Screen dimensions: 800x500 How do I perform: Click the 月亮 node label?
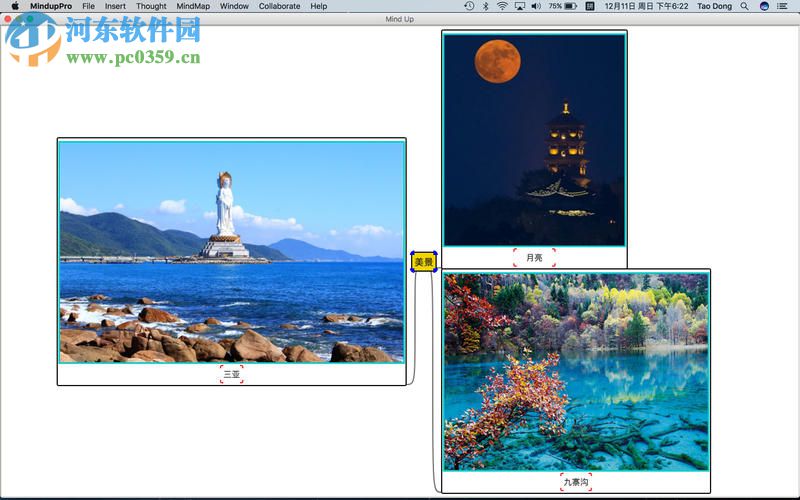[534, 258]
